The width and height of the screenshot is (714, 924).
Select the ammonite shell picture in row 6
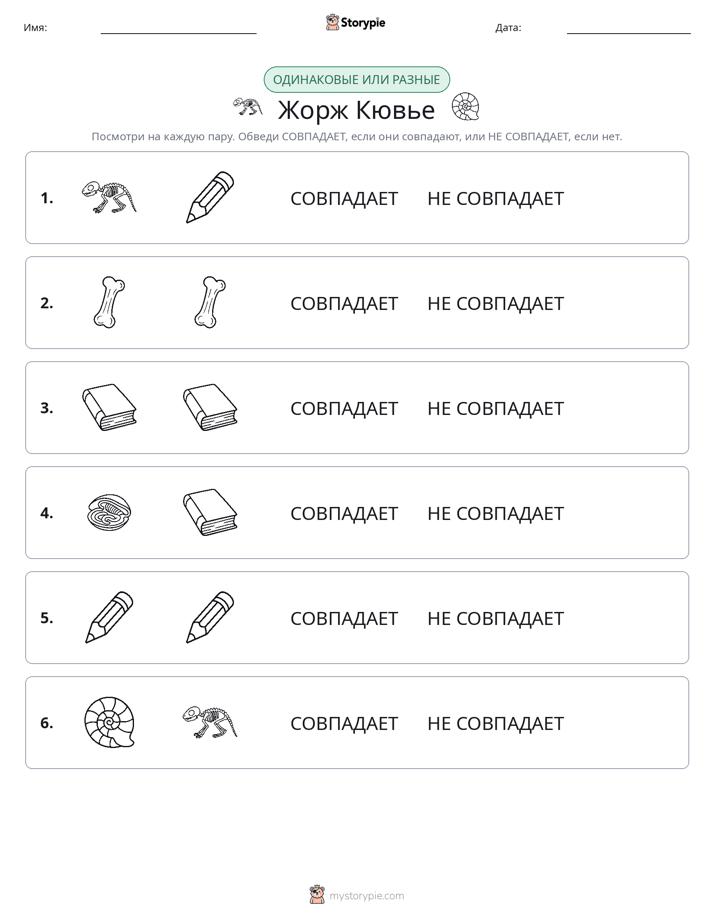[109, 722]
